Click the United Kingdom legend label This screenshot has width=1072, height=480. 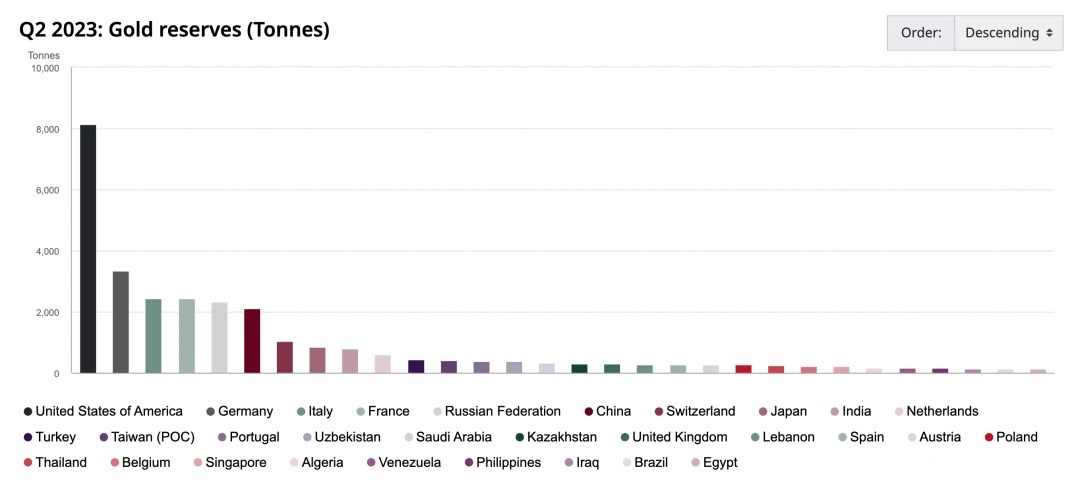click(679, 437)
